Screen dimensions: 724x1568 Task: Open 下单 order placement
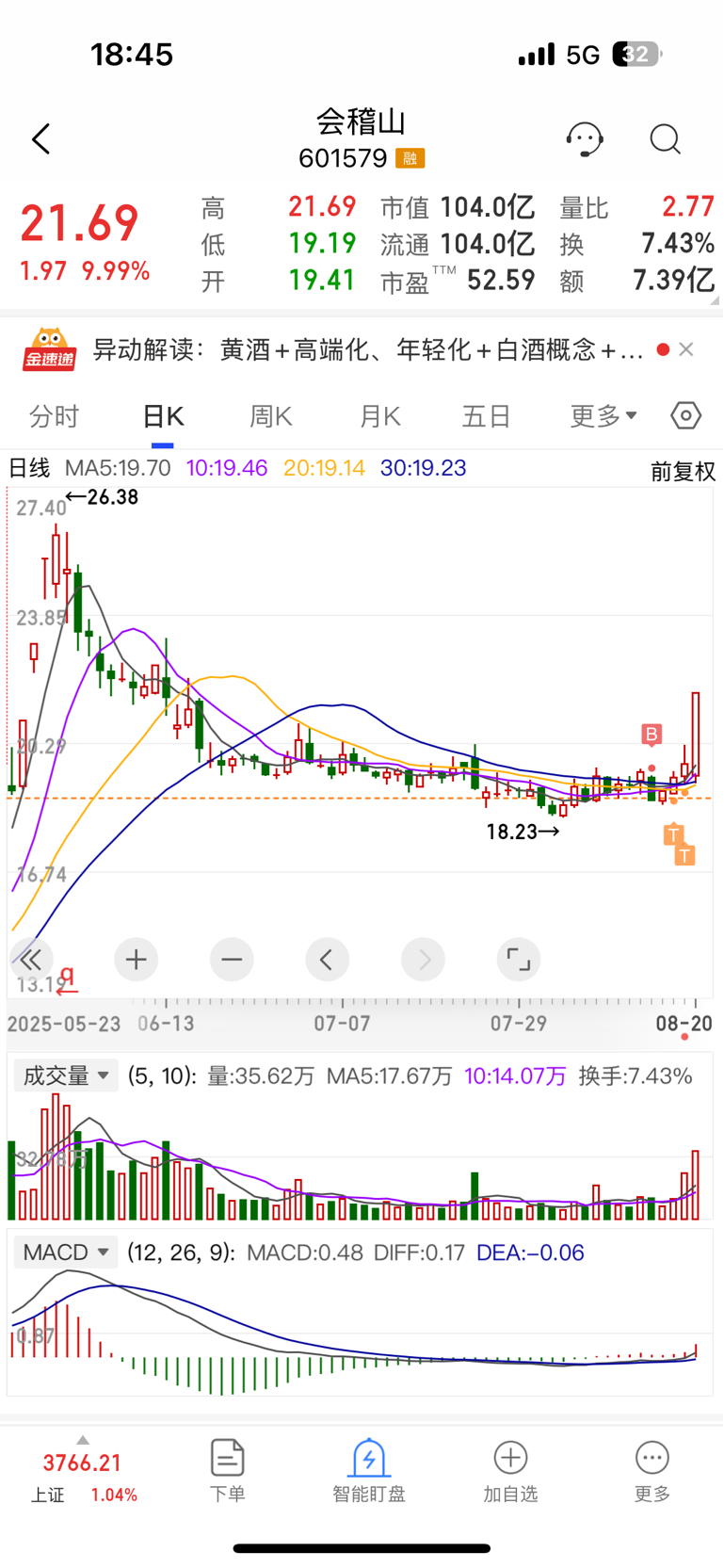(x=227, y=1471)
